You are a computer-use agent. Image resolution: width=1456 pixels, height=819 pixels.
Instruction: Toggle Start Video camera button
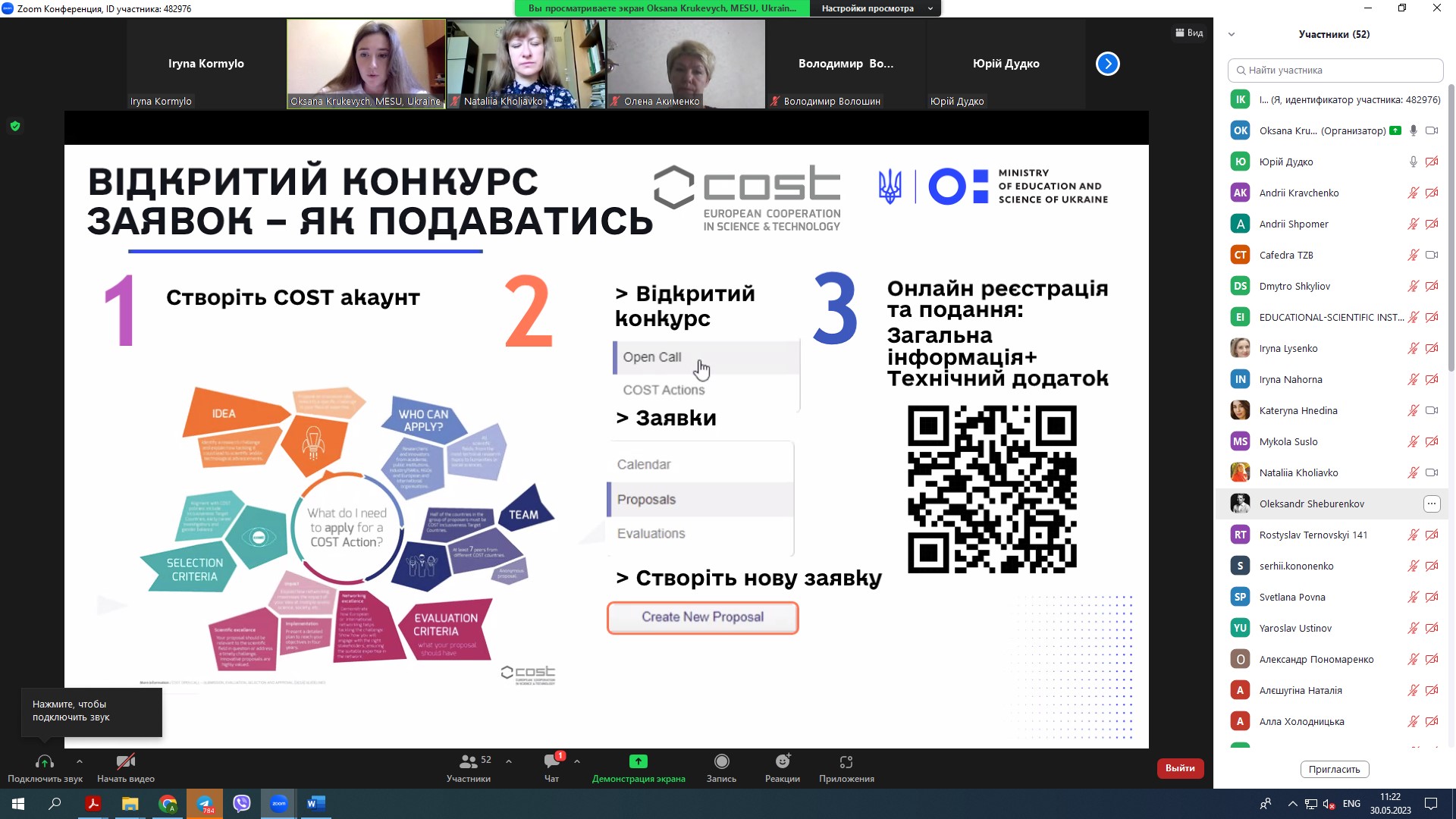[125, 761]
